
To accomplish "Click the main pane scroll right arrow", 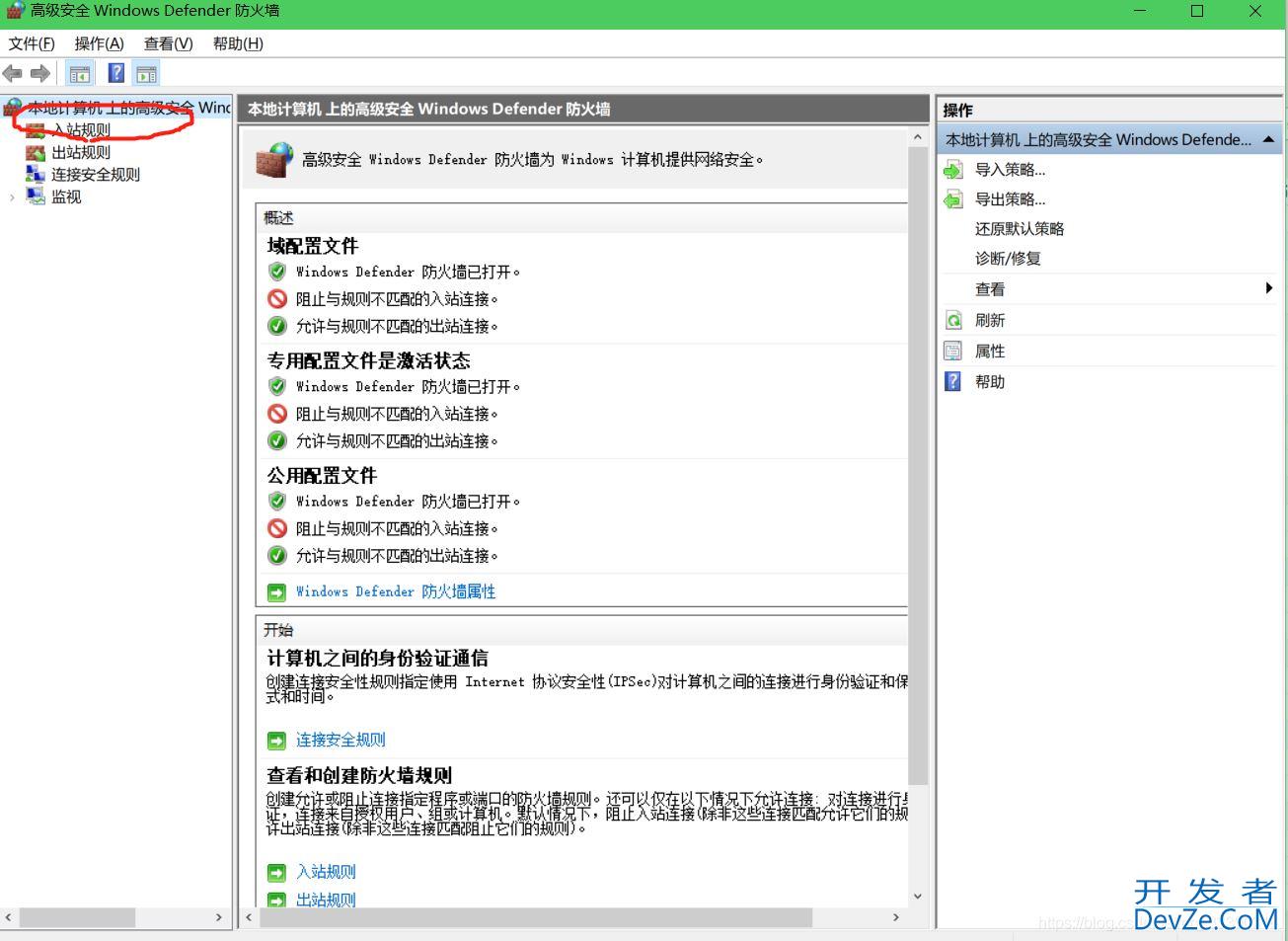I will (x=896, y=917).
